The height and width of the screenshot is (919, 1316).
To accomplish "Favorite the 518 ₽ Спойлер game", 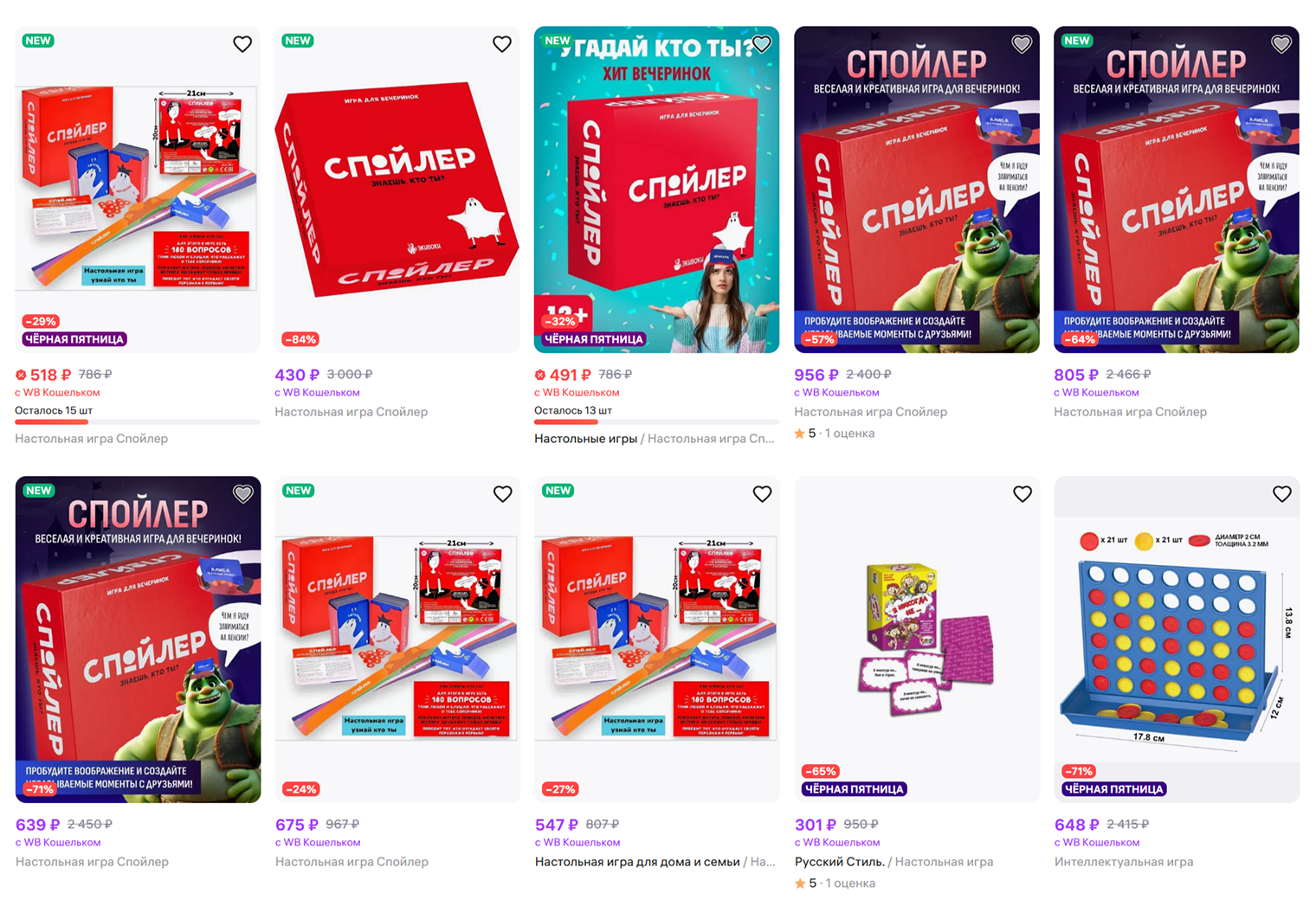I will click(242, 44).
